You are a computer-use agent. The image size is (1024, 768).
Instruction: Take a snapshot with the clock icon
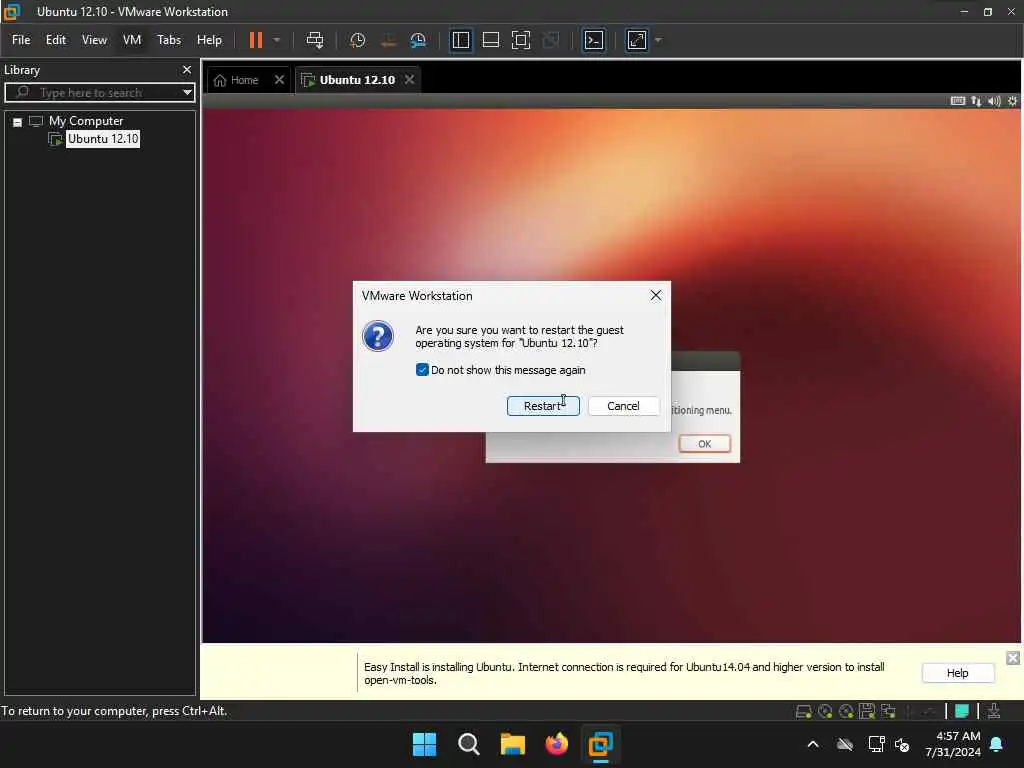click(x=357, y=40)
